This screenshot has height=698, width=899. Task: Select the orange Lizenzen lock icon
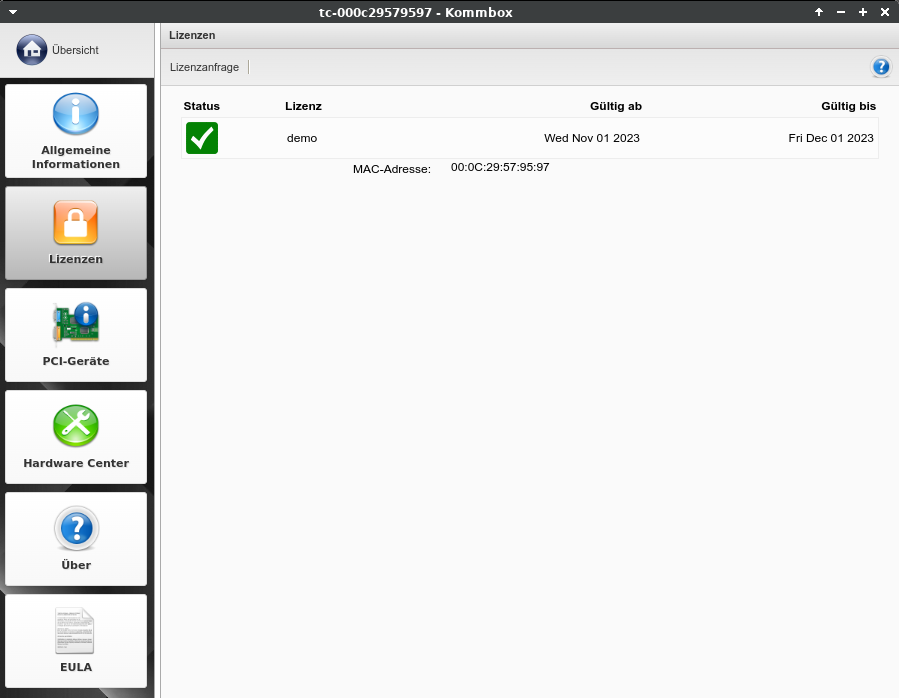[x=76, y=222]
